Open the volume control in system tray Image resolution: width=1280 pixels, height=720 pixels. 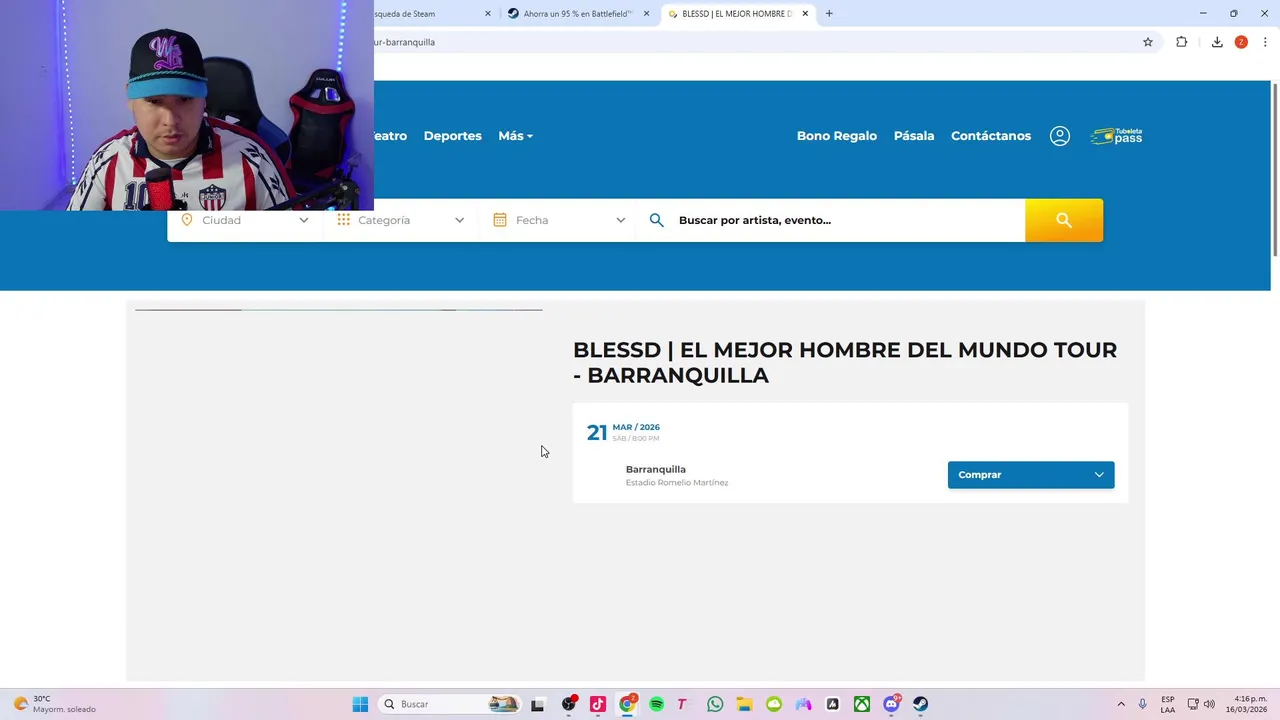coord(1209,704)
